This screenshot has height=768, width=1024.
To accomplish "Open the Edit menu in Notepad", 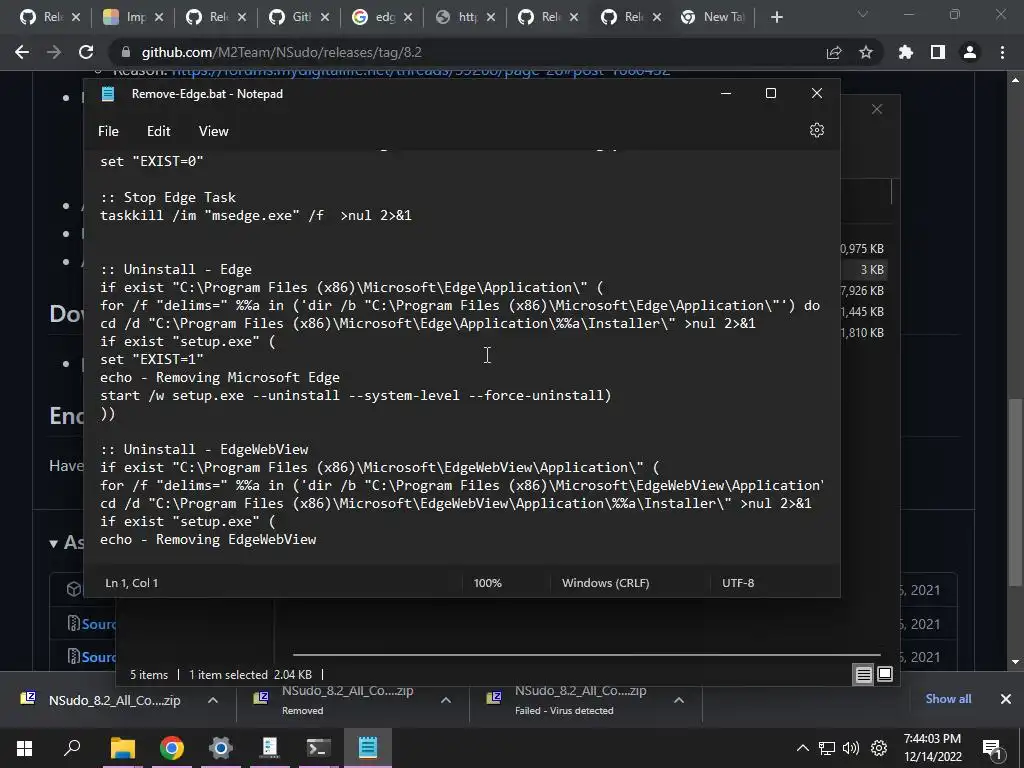I will (x=159, y=131).
